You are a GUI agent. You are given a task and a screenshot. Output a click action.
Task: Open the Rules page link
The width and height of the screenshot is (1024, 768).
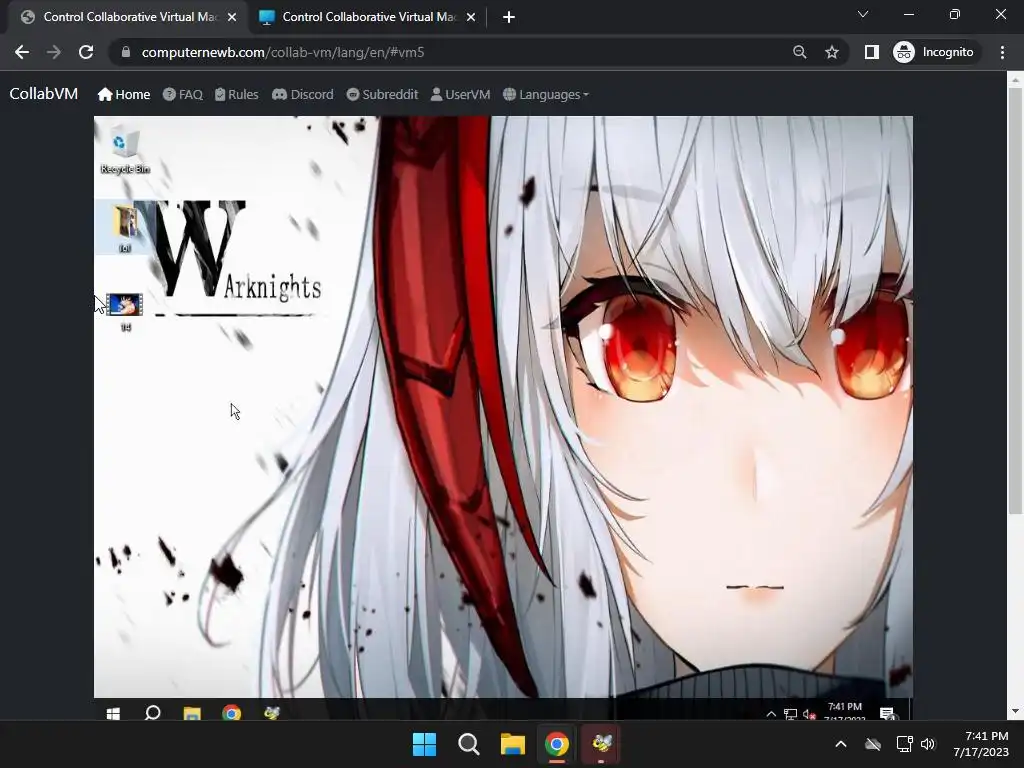click(236, 95)
